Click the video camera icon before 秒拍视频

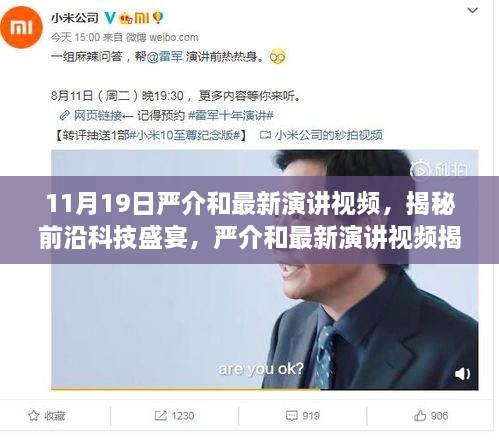click(265, 135)
